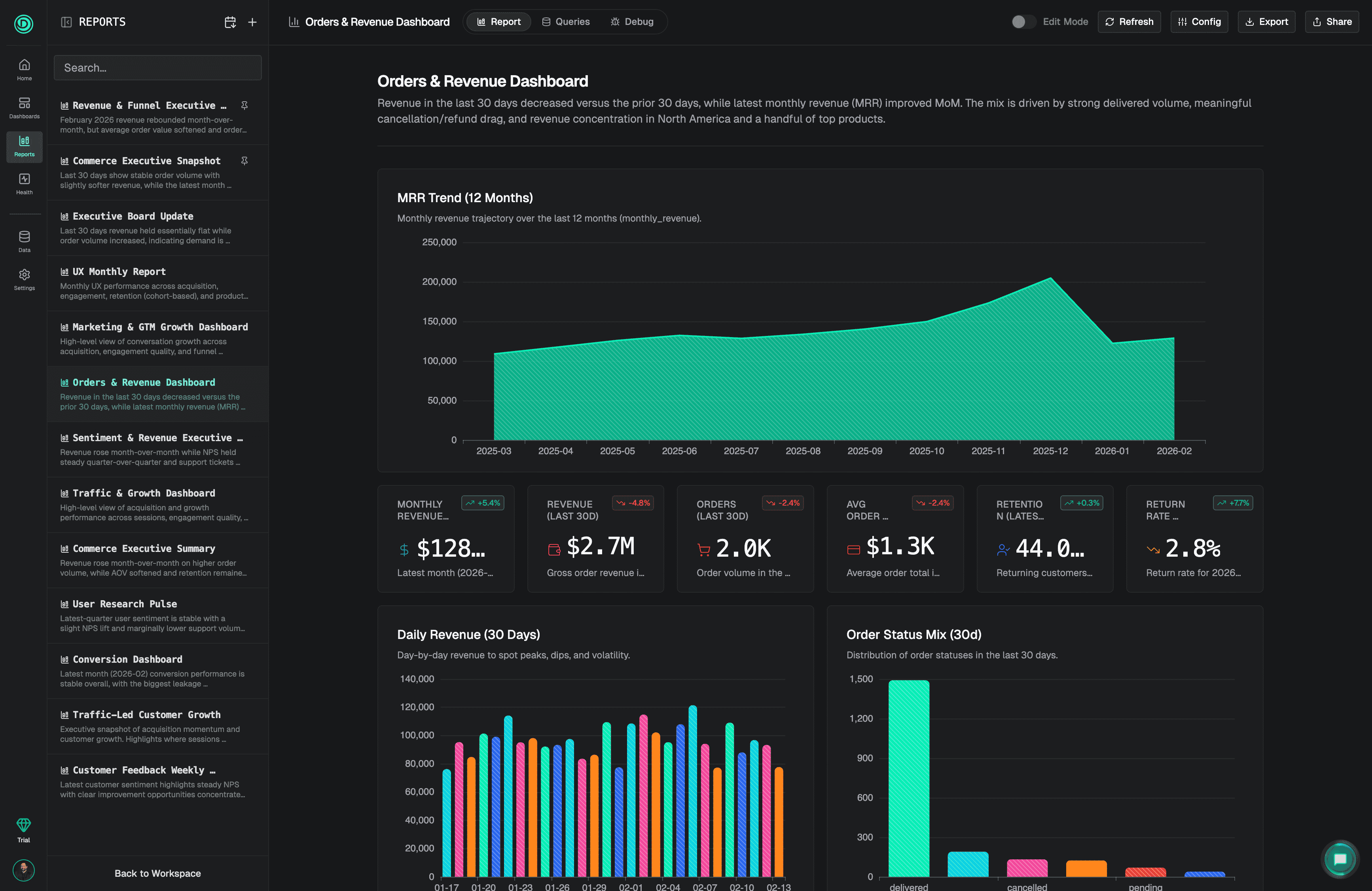1372x891 pixels.
Task: Click the Refresh button
Action: 1129,22
